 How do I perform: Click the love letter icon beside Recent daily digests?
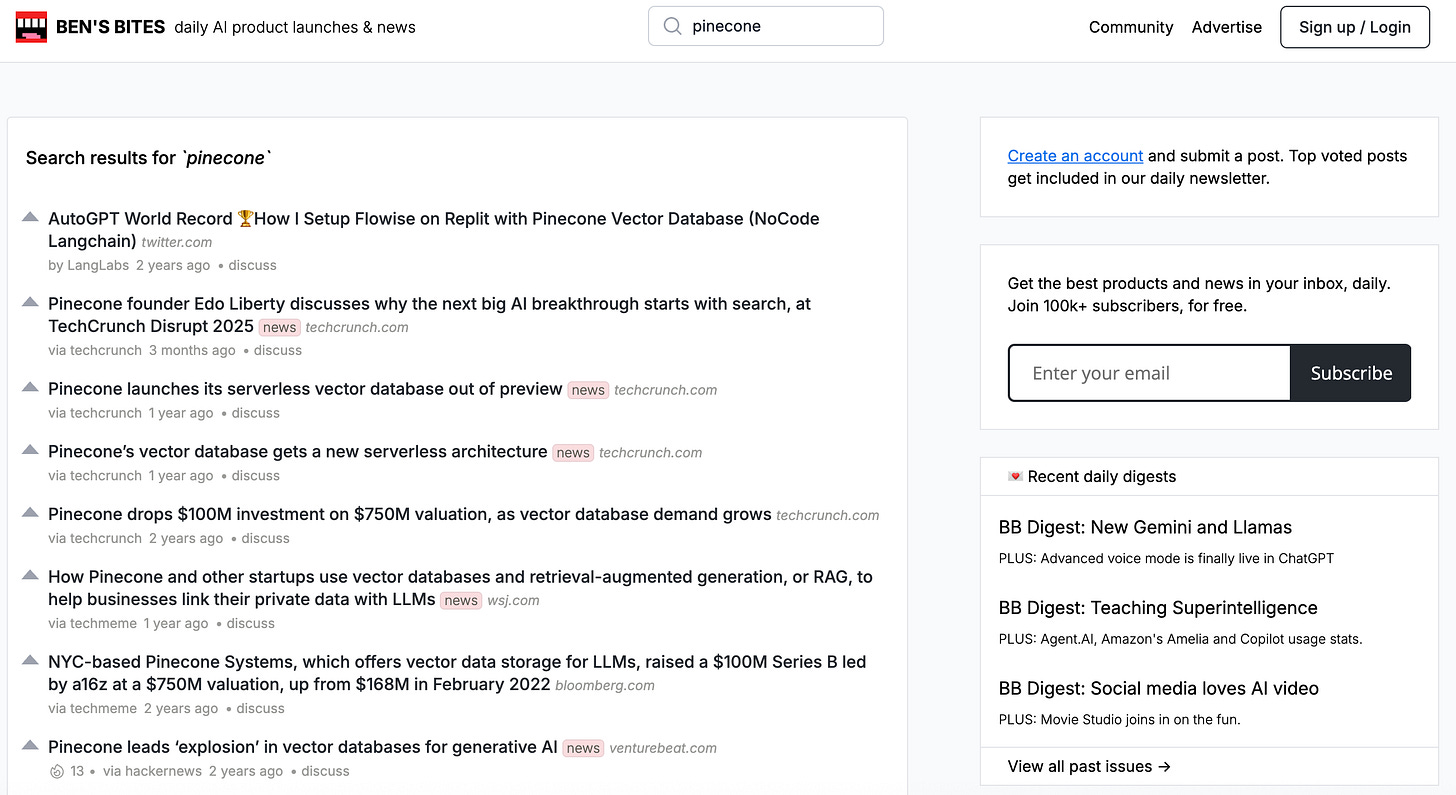click(1015, 477)
